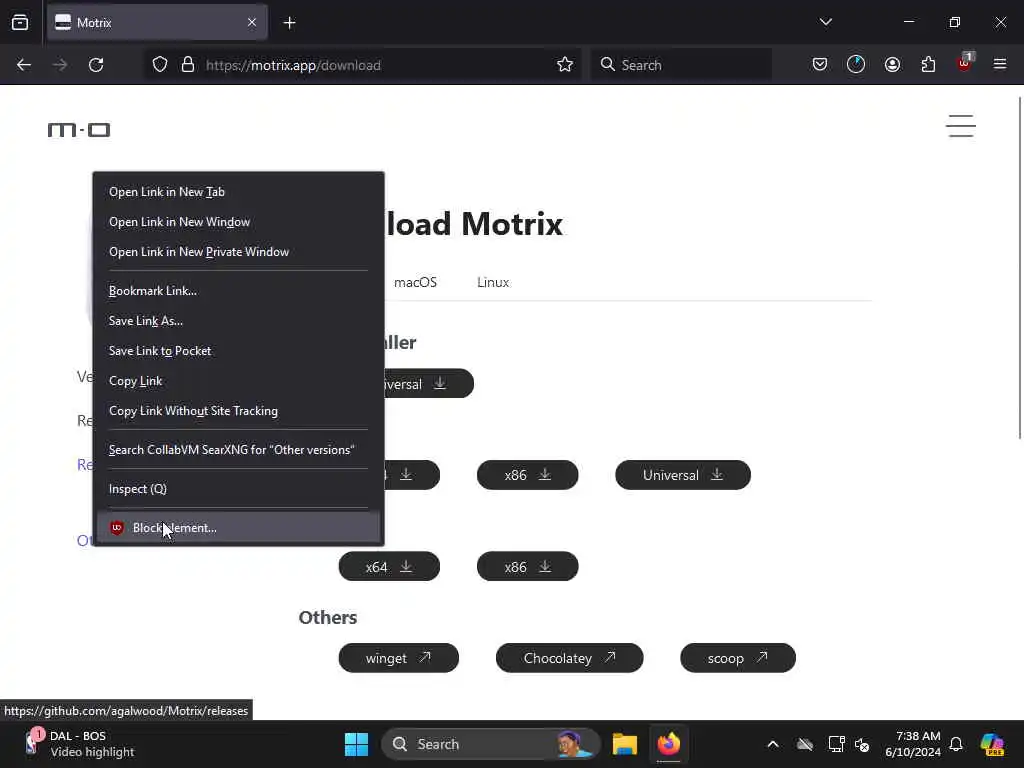This screenshot has width=1024, height=768.
Task: Close the Motrix tab
Action: tap(252, 23)
